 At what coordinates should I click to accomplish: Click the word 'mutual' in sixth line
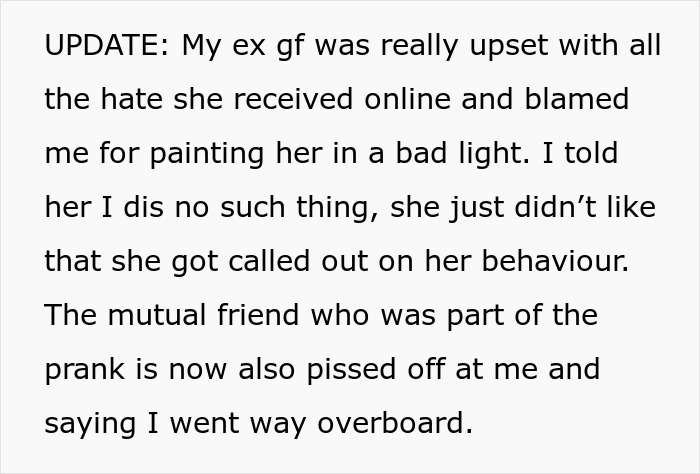point(157,315)
